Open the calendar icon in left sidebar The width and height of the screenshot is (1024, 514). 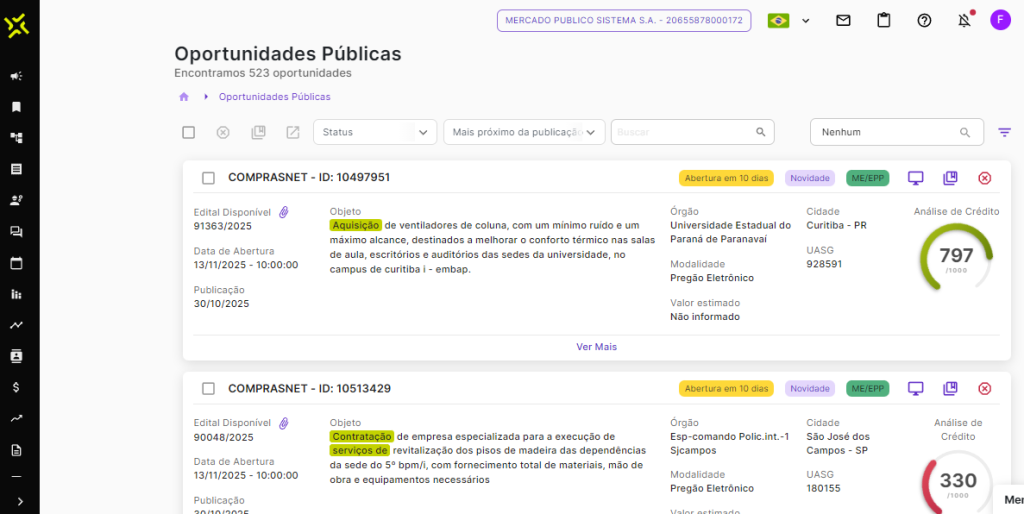click(x=16, y=263)
